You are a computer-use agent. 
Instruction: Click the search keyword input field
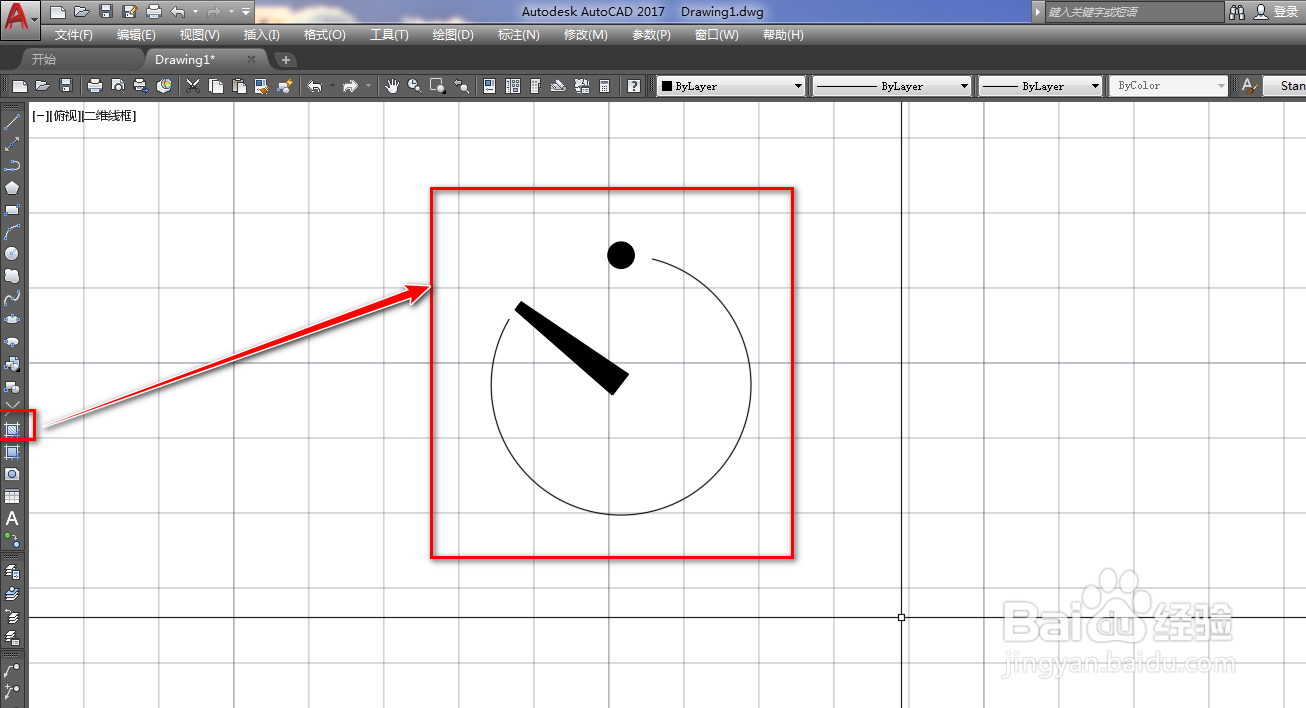tap(1133, 12)
